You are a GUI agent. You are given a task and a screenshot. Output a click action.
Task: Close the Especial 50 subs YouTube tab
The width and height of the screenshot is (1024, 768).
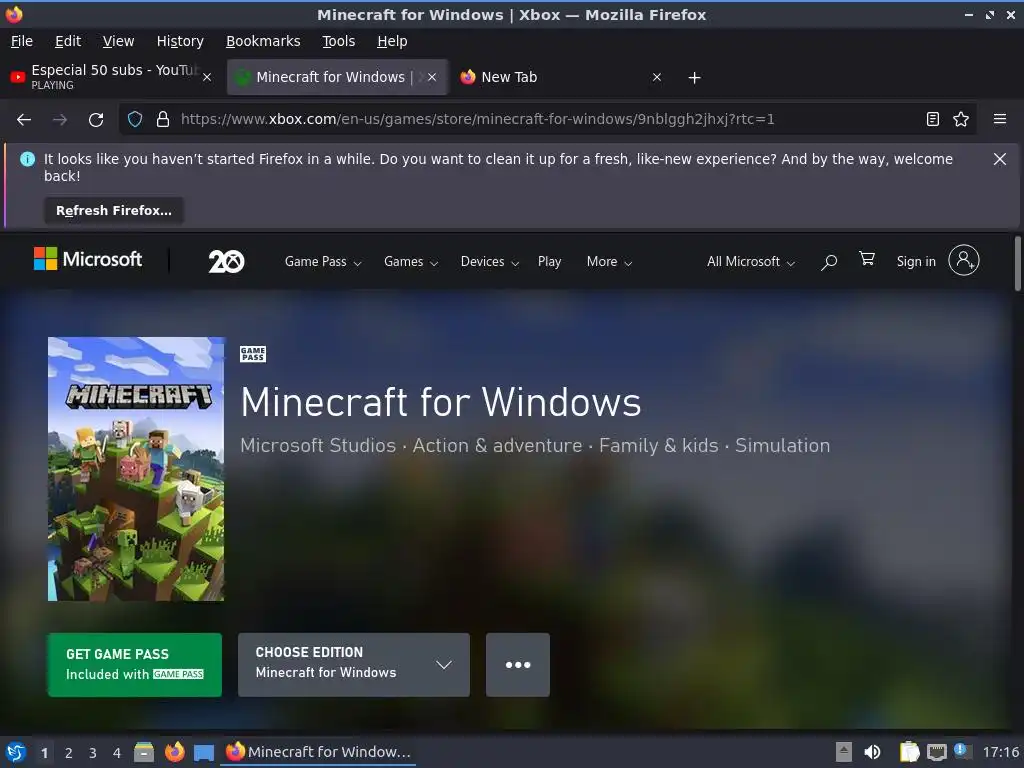207,77
